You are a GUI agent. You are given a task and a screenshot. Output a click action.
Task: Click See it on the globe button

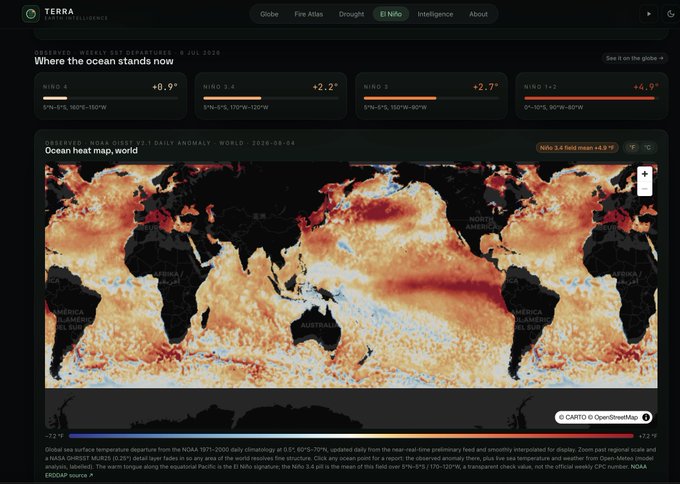[x=634, y=58]
